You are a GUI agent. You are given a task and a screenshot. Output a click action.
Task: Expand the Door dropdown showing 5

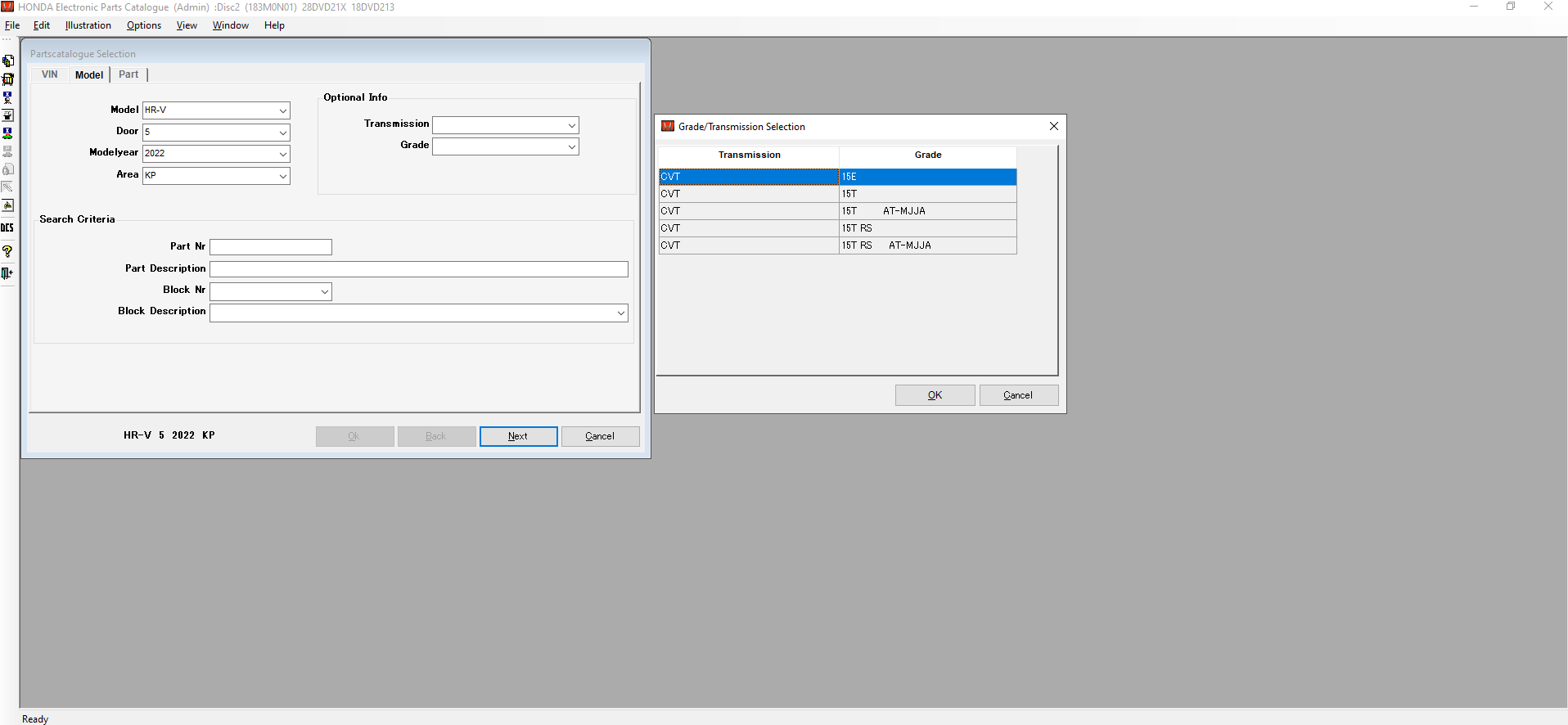283,133
